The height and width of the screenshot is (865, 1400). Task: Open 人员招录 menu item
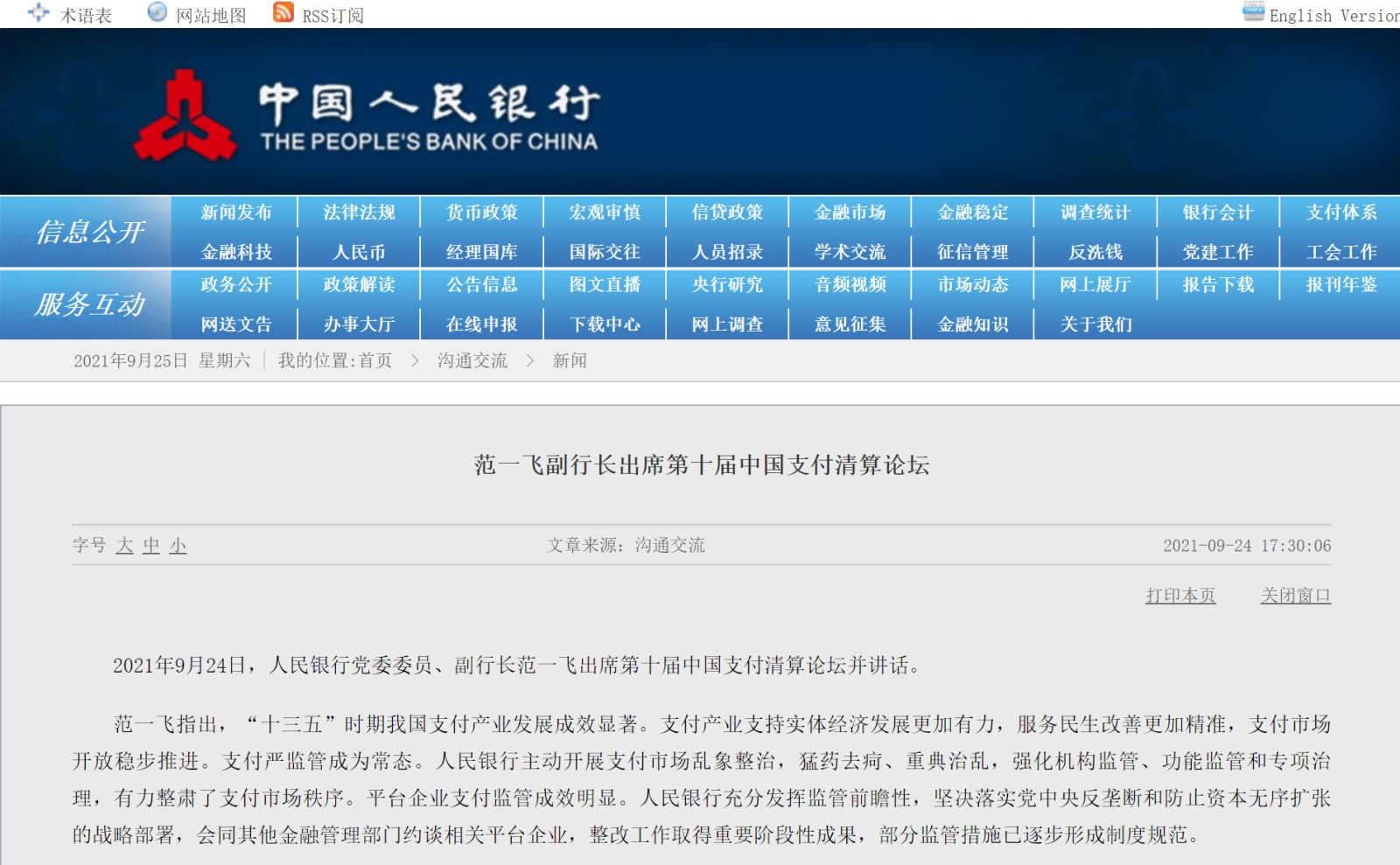(727, 252)
